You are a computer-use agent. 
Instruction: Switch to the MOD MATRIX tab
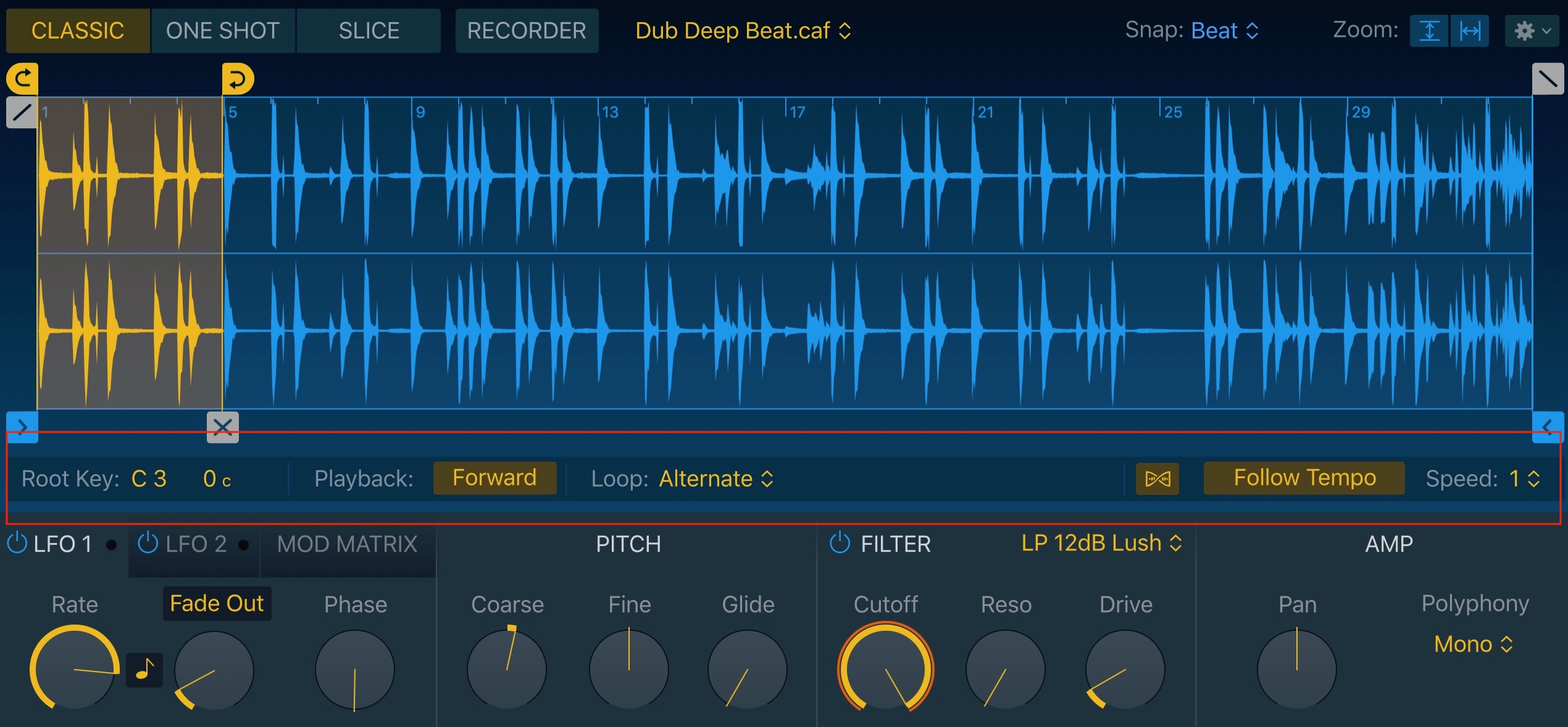pos(347,544)
